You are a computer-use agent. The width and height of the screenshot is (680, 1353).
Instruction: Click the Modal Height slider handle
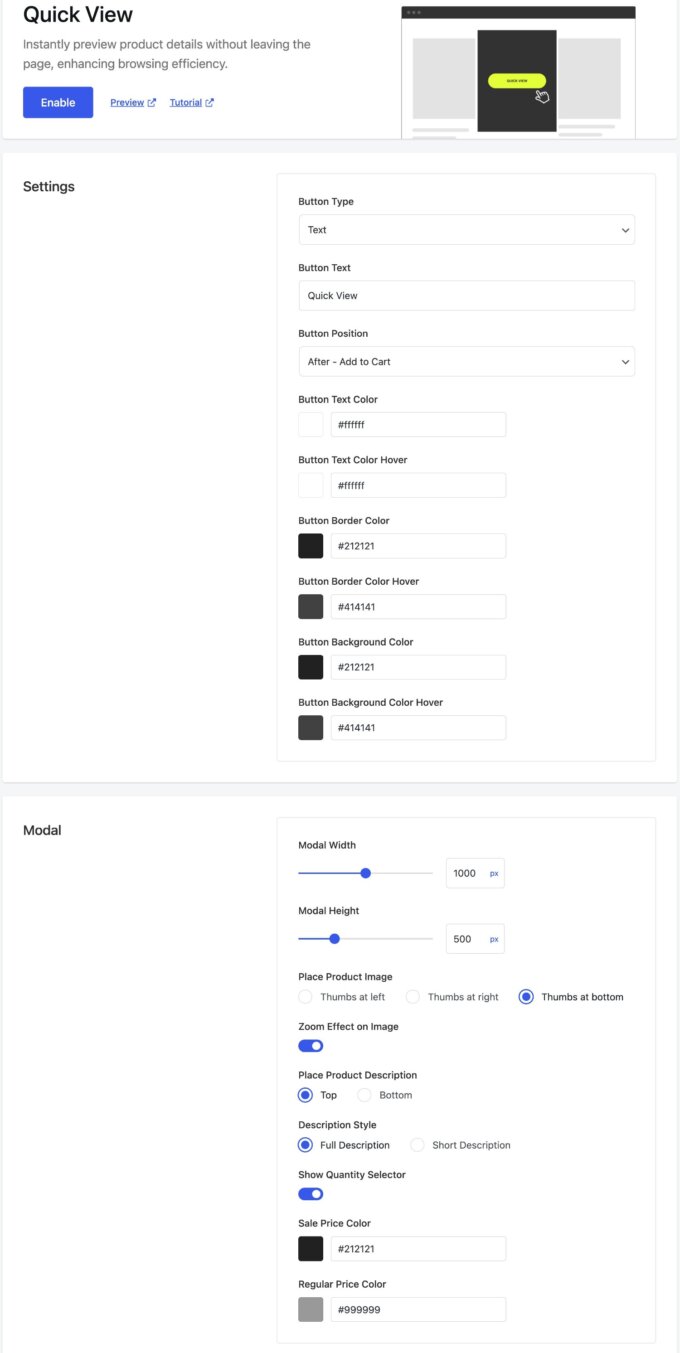pyautogui.click(x=335, y=939)
